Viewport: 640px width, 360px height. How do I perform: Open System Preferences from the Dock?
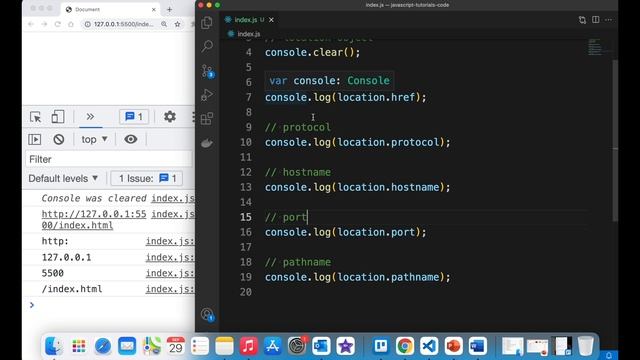pos(297,346)
